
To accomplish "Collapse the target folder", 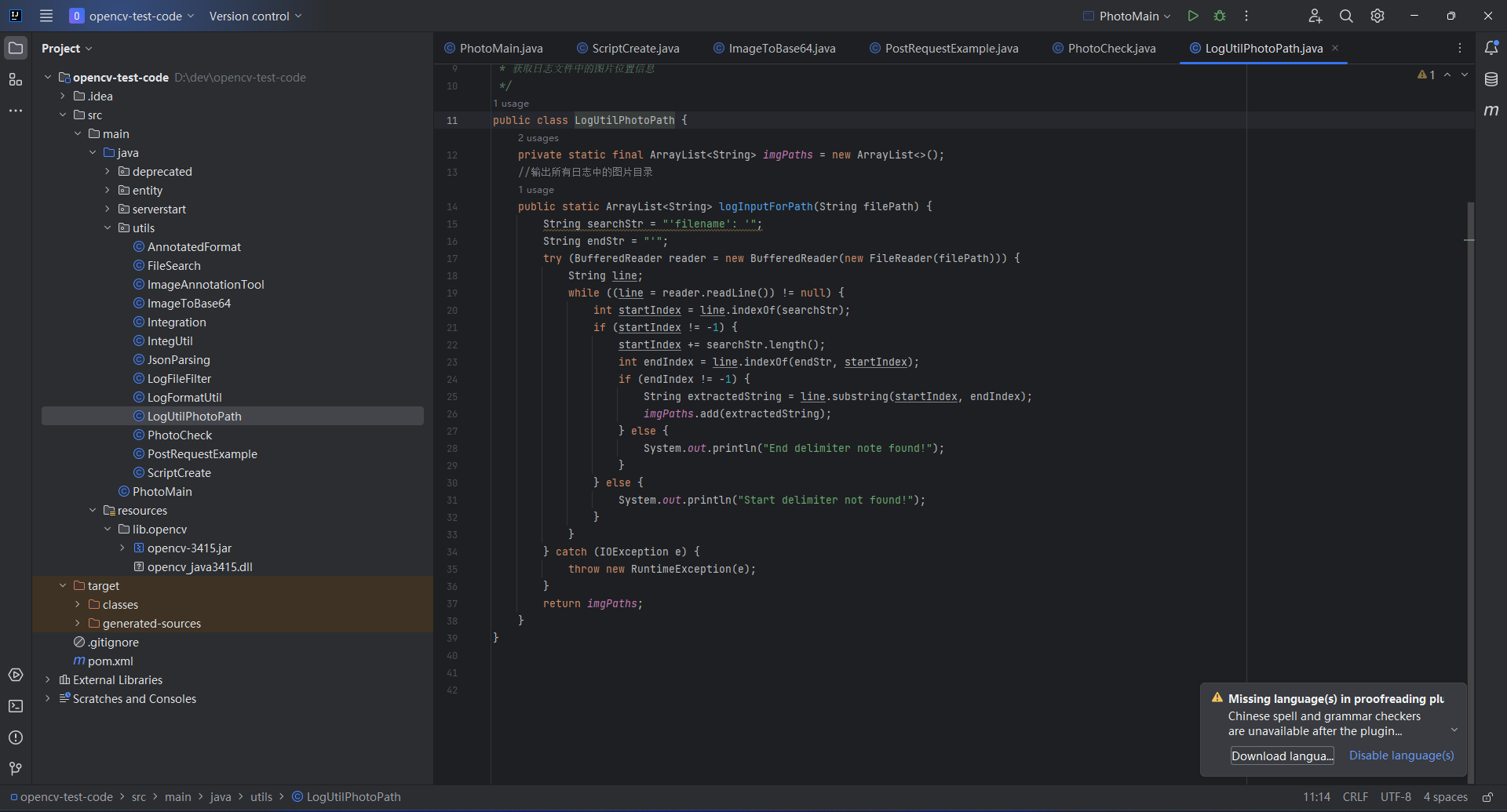I will point(63,585).
